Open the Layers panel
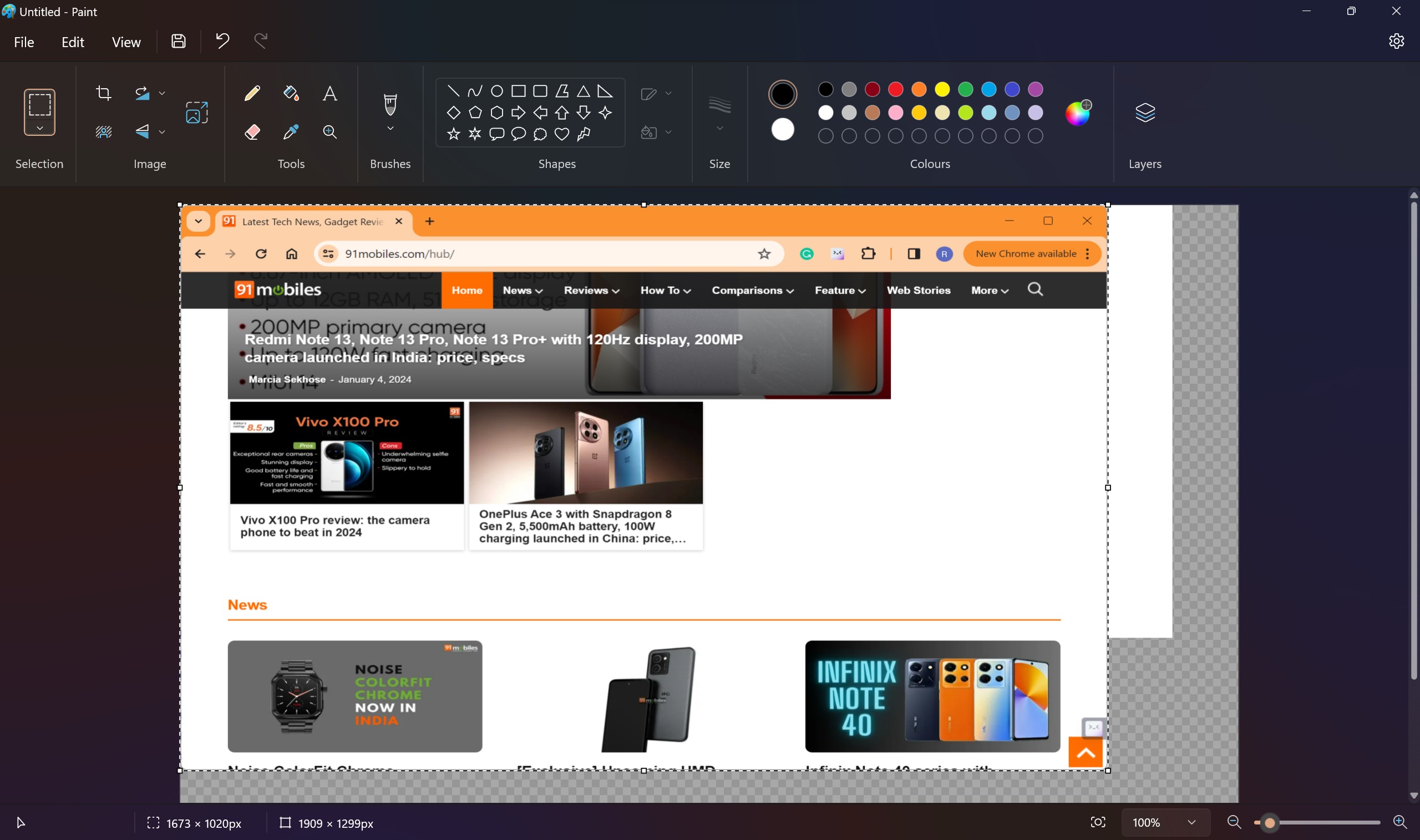Screen dimensions: 1420x840 (1145, 112)
